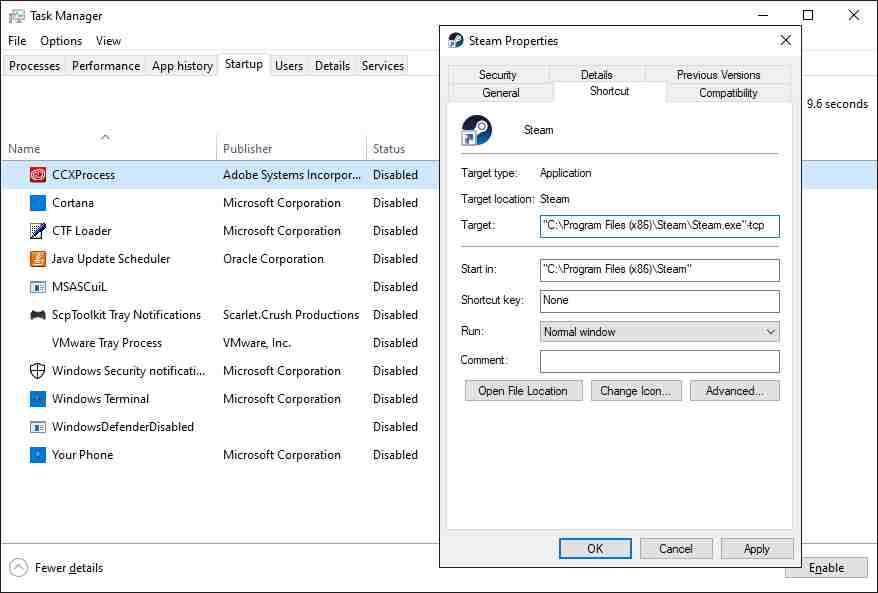878x593 pixels.
Task: Click Oracle Corporation publisher cell
Action: coord(273,259)
